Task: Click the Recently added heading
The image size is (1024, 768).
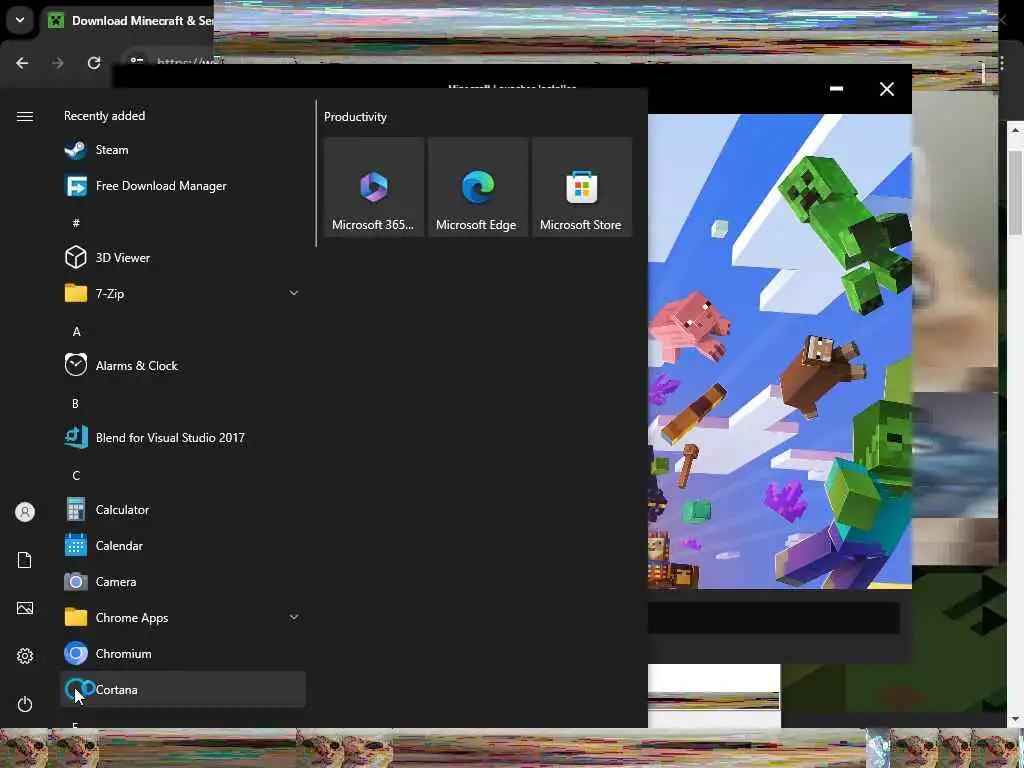Action: (104, 116)
